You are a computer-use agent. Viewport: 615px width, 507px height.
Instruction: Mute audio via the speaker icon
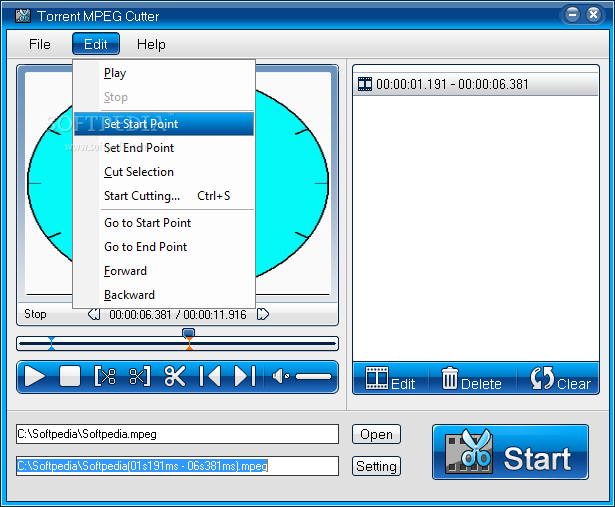click(280, 376)
